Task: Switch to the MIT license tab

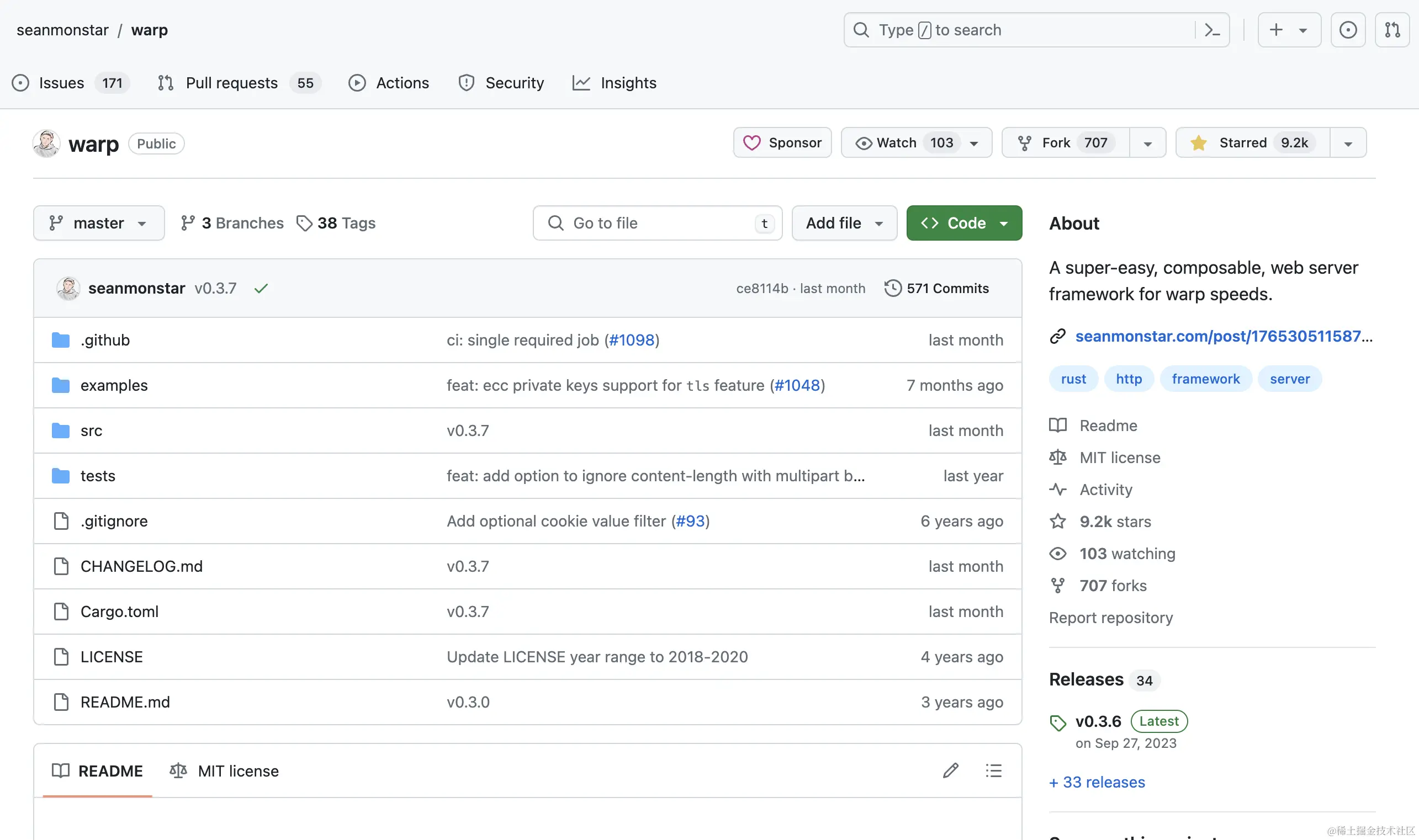Action: pos(224,771)
